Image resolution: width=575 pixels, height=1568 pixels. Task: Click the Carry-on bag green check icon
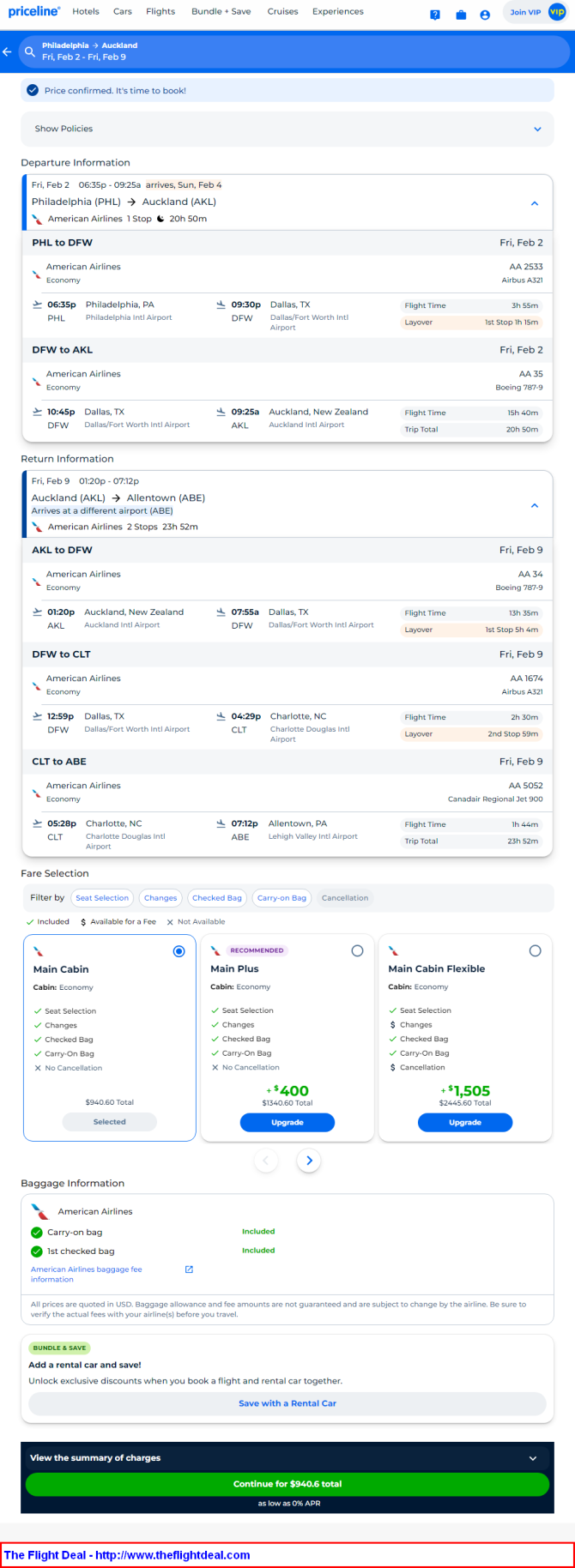37,1233
